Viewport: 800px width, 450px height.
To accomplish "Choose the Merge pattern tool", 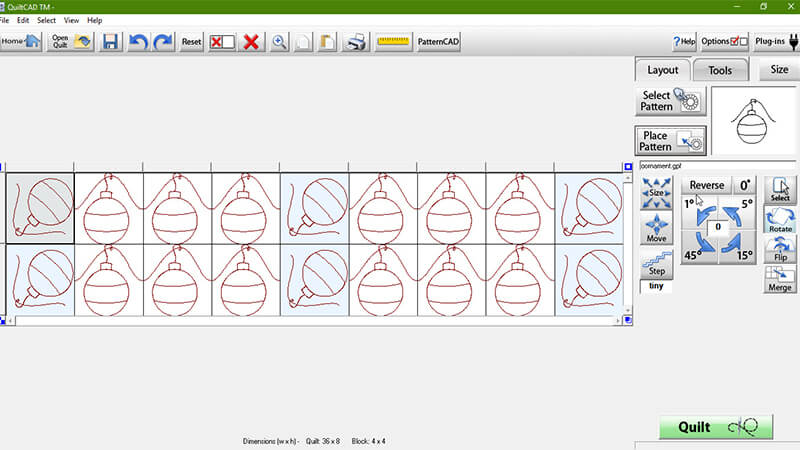I will coord(780,279).
